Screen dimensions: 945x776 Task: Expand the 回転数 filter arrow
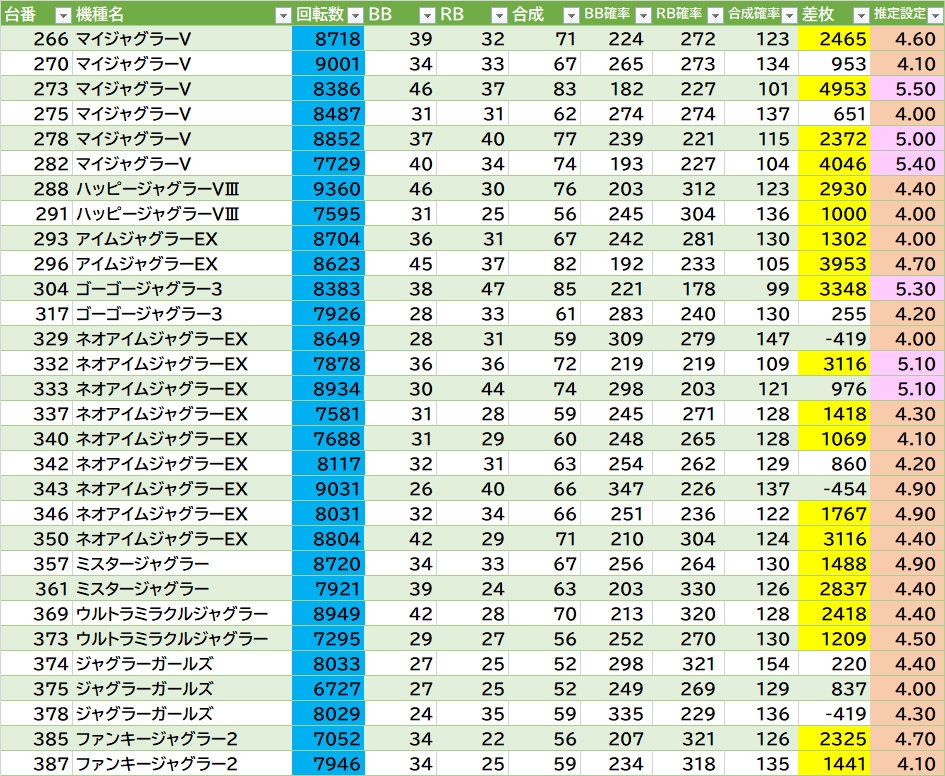coord(354,15)
